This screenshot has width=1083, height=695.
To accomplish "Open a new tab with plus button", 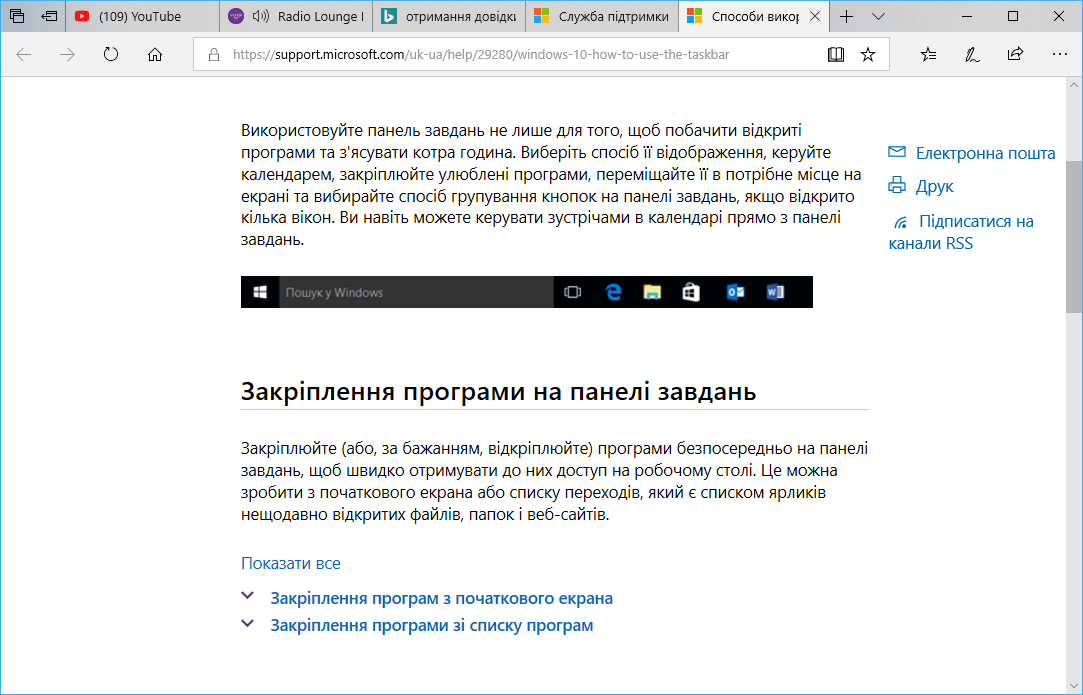I will (x=846, y=17).
